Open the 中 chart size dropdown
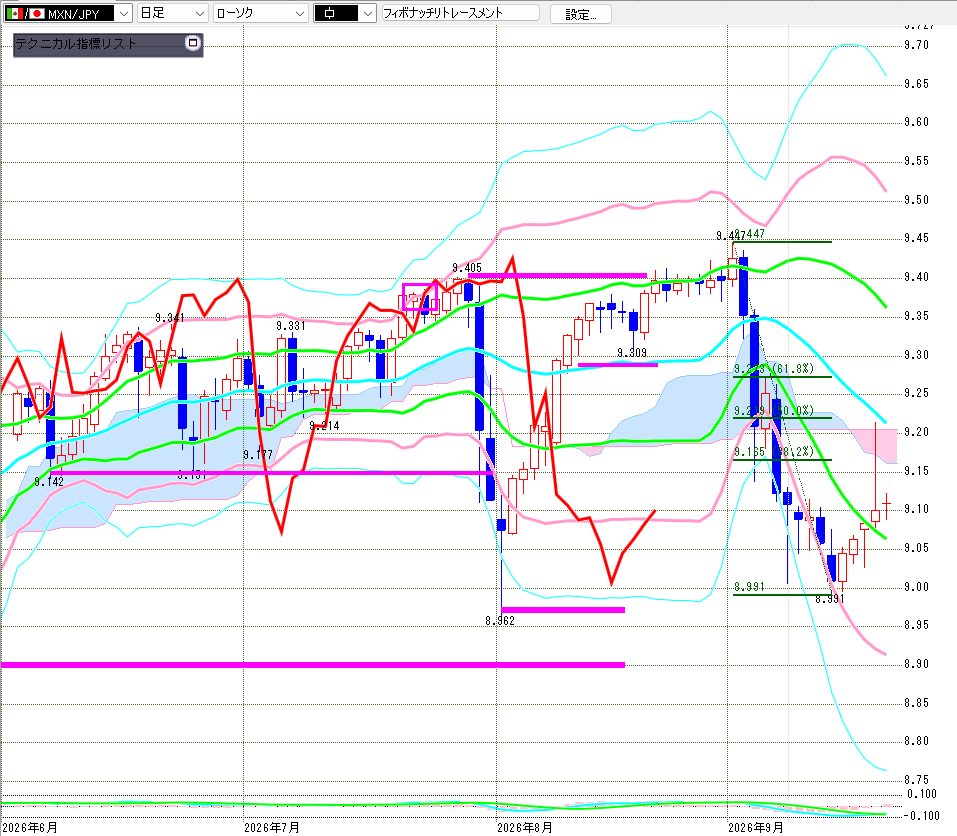 coord(345,13)
